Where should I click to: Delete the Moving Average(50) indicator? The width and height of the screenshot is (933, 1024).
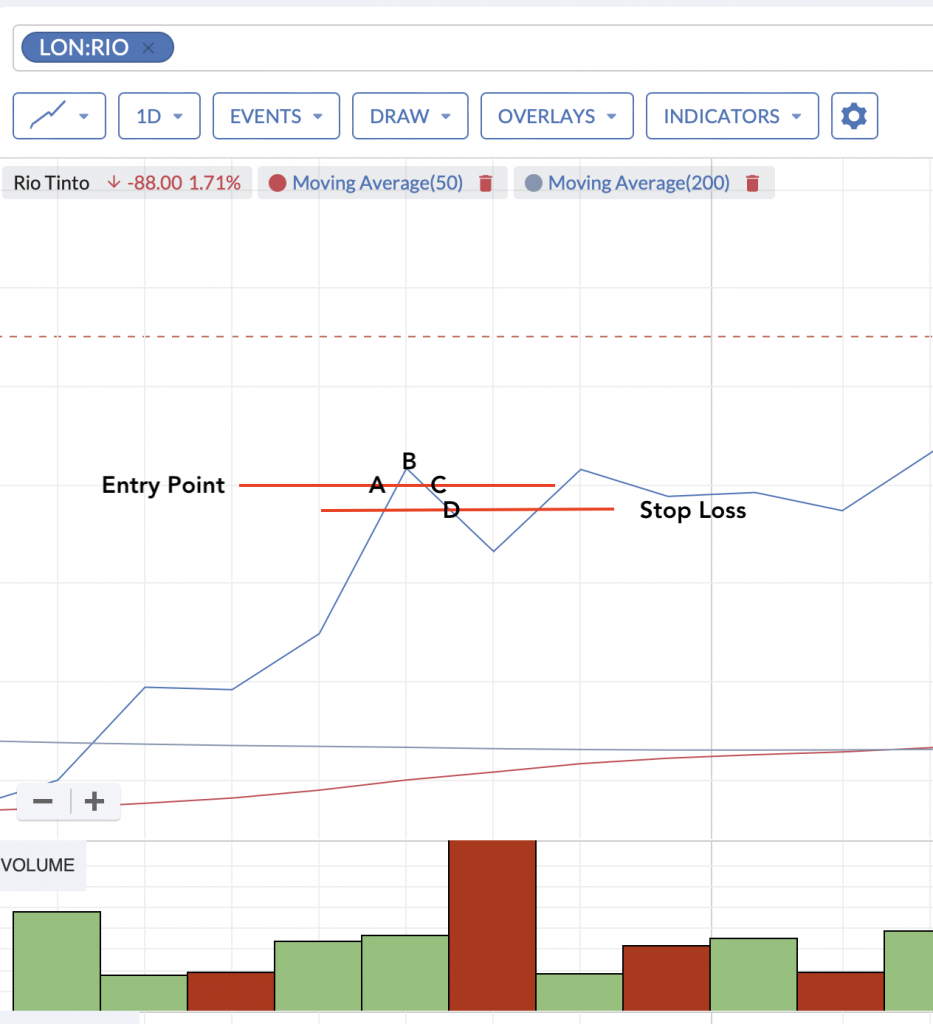[x=486, y=183]
